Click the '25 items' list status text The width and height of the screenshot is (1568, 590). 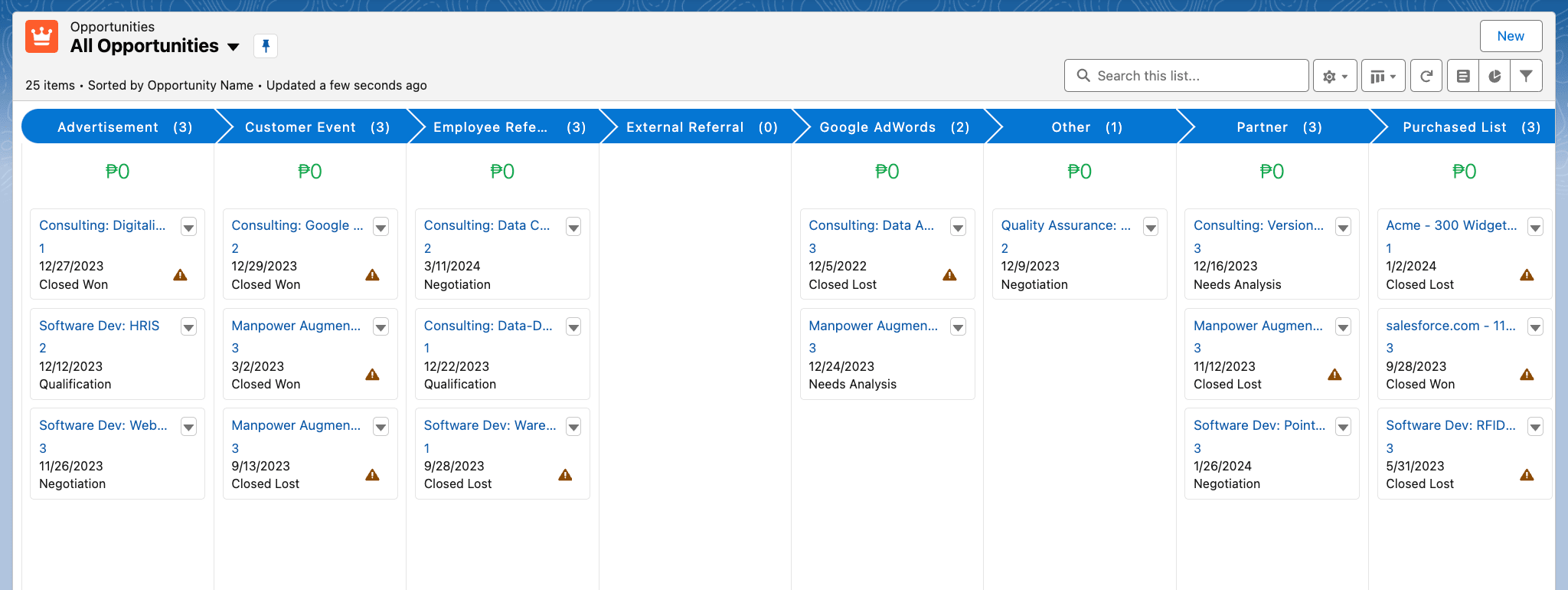coord(50,85)
